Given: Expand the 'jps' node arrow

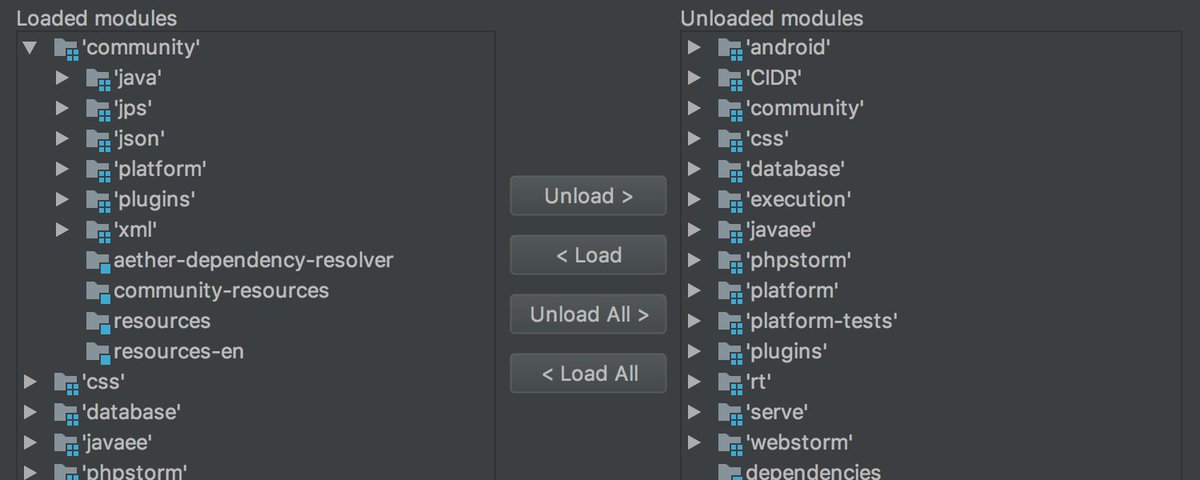Looking at the screenshot, I should click(62, 109).
